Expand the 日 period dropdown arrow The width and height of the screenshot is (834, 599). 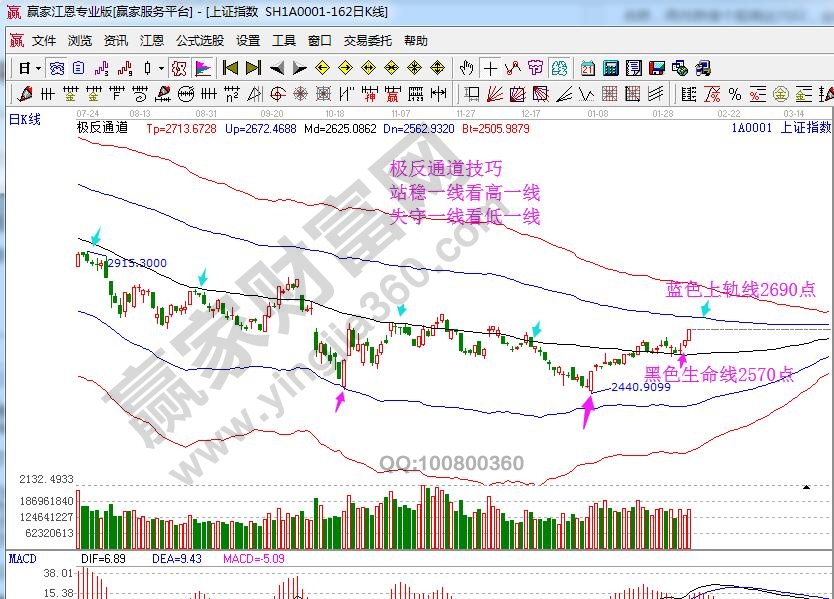pos(38,68)
